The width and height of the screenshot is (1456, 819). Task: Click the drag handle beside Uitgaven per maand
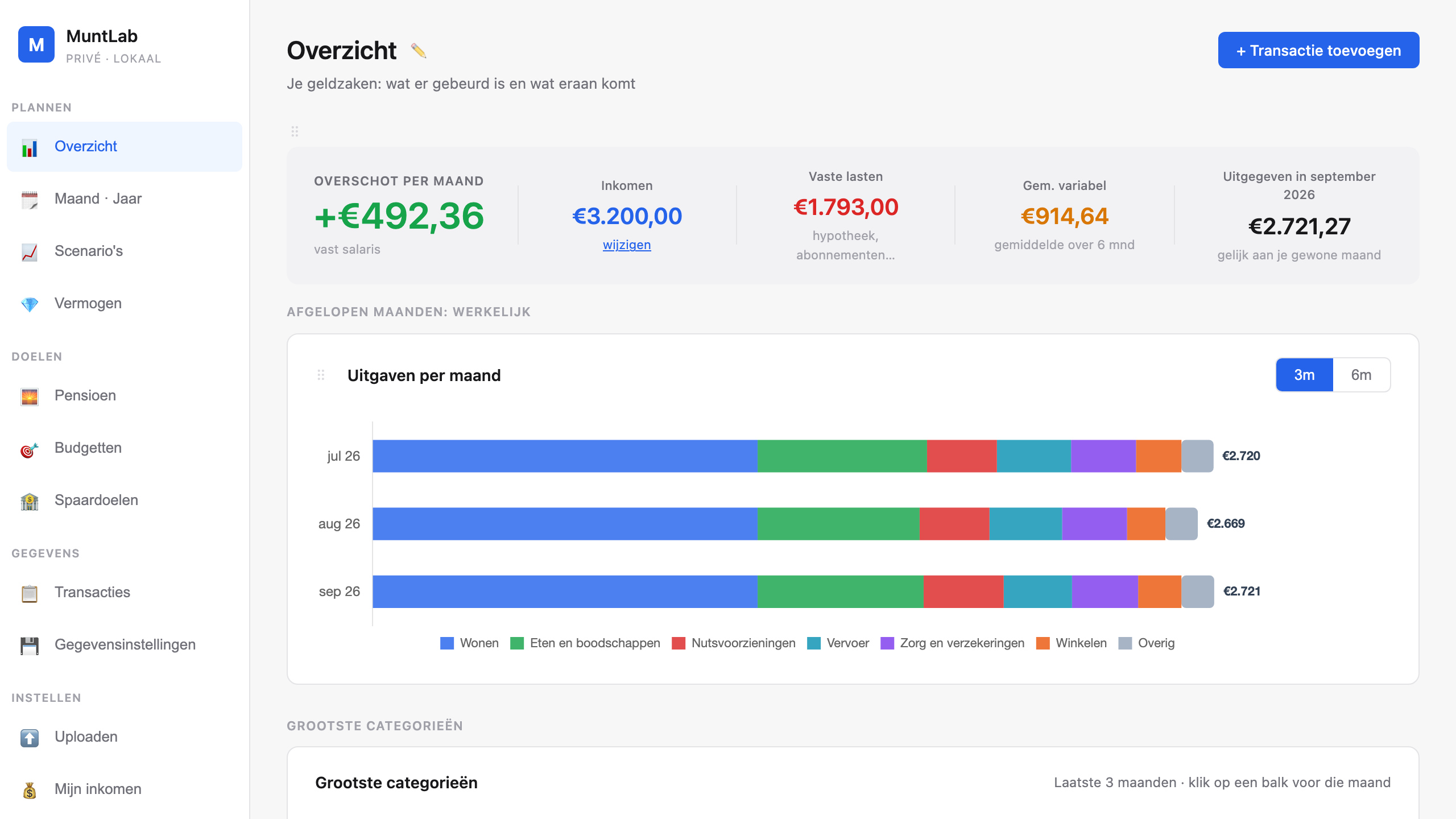click(321, 375)
